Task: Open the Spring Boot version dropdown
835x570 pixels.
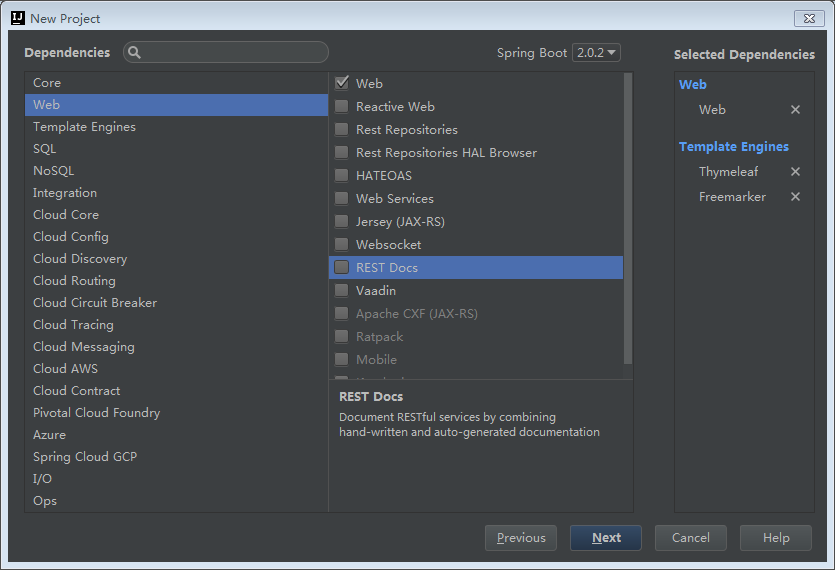Action: click(596, 53)
